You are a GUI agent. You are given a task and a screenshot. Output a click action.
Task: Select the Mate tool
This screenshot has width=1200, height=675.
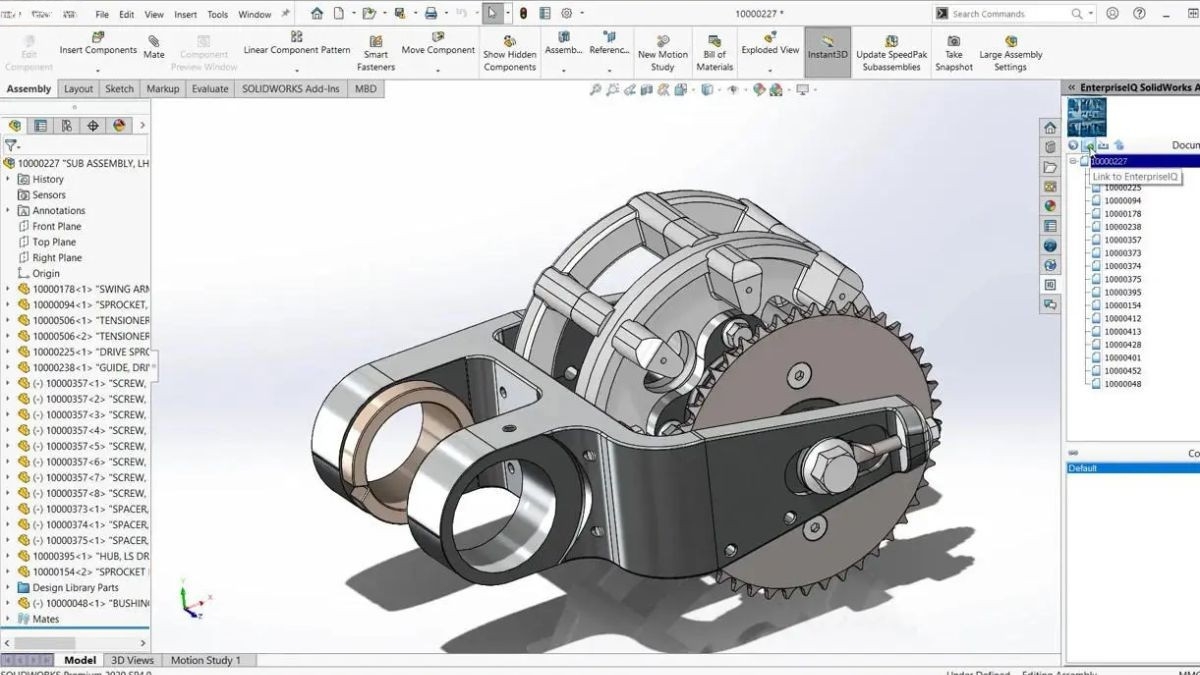154,46
